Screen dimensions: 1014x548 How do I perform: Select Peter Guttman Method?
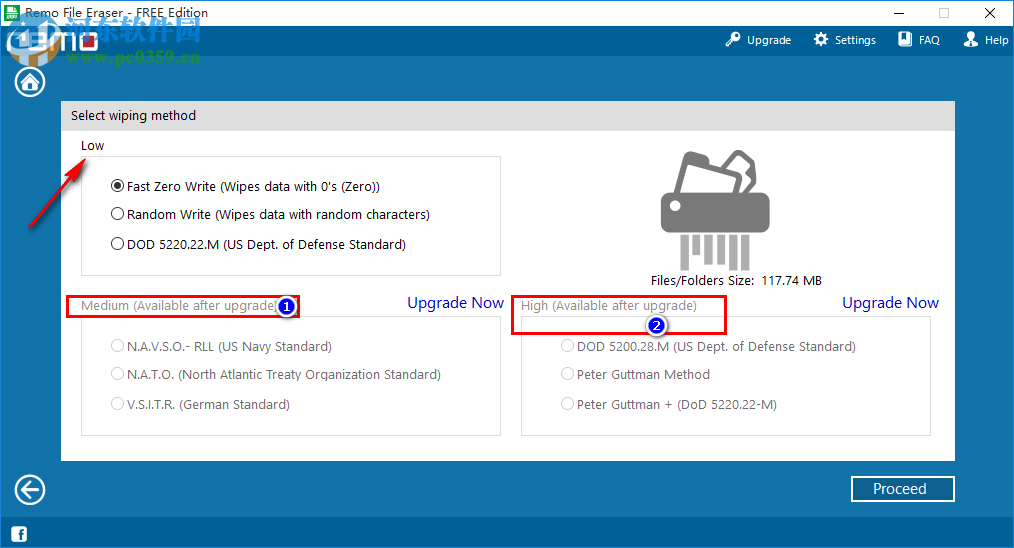pyautogui.click(x=635, y=374)
